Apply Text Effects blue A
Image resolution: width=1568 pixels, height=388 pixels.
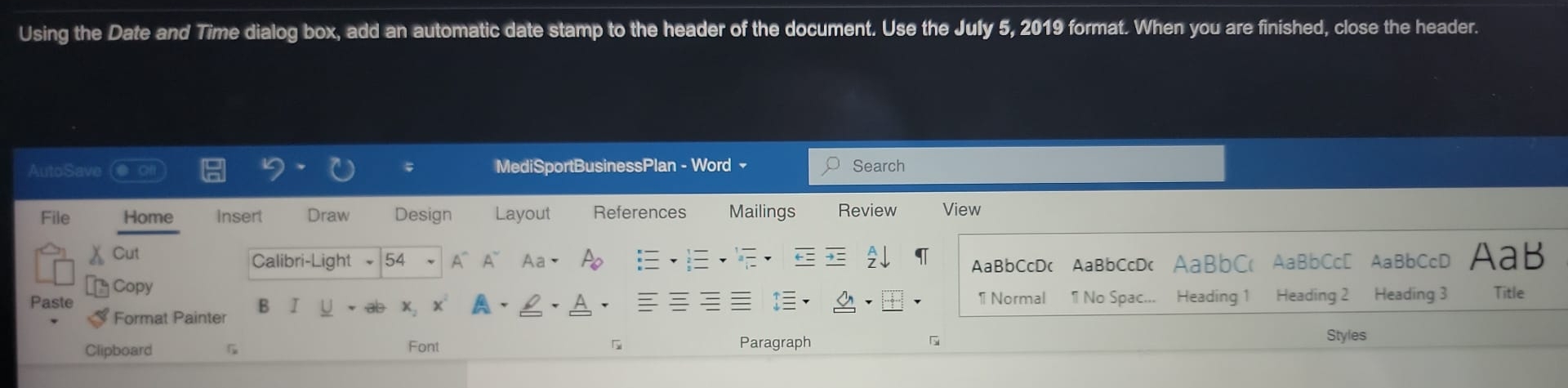click(482, 305)
